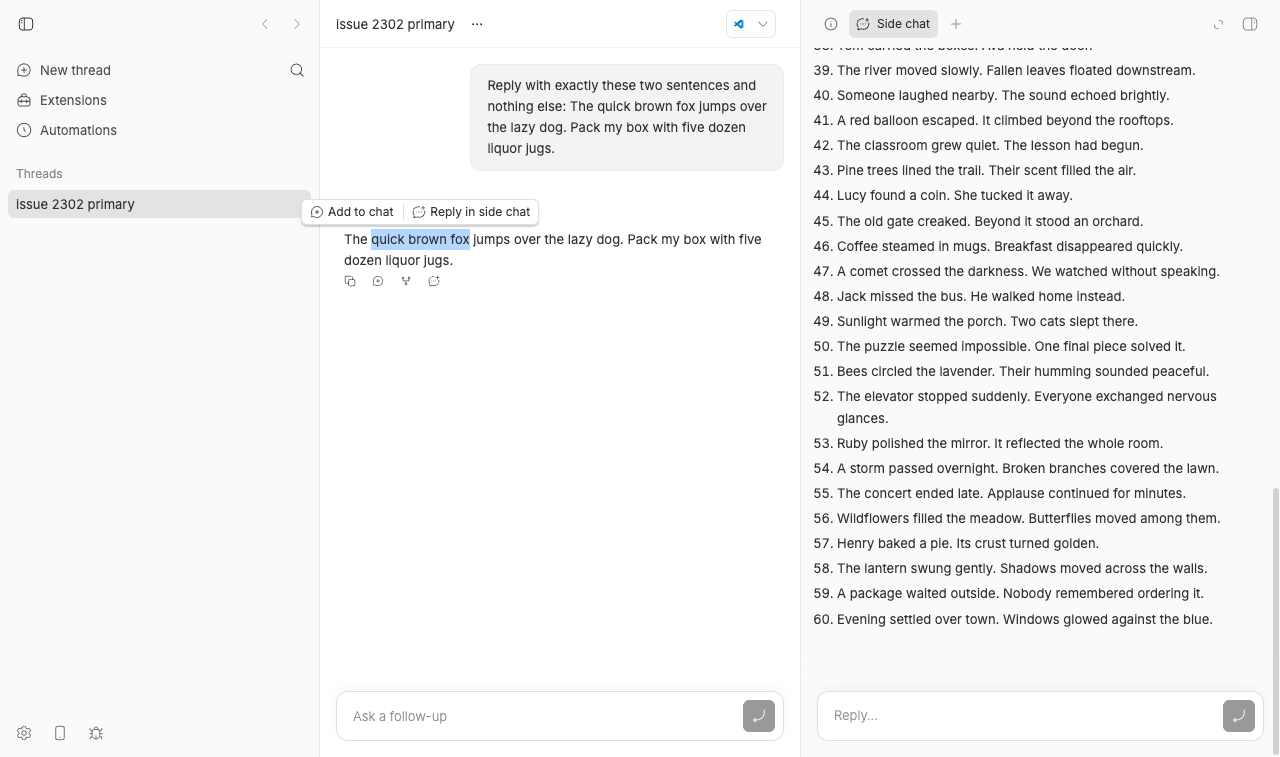
Task: Click the issue 2302 primary header title
Action: (395, 24)
